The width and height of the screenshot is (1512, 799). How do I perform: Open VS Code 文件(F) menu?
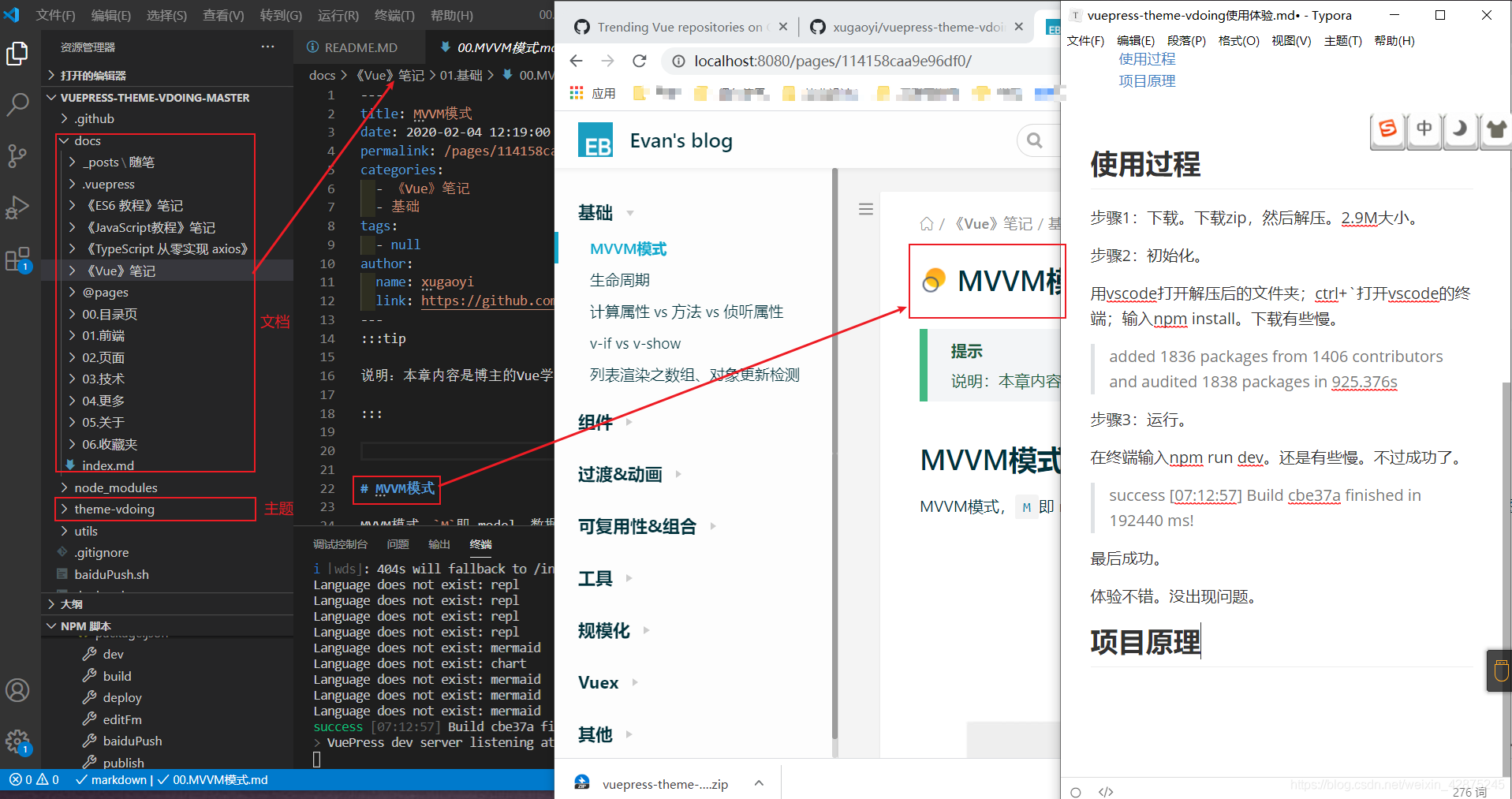click(55, 15)
